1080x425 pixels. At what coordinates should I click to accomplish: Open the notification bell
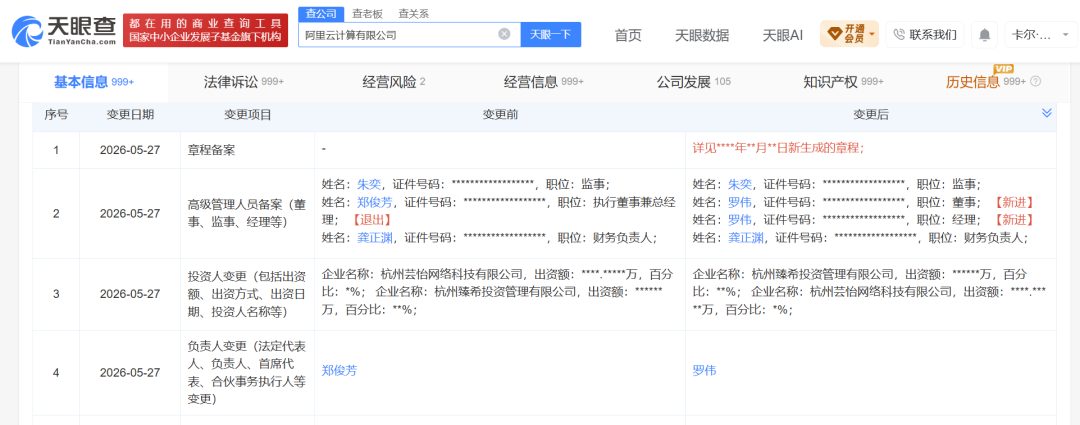[984, 34]
